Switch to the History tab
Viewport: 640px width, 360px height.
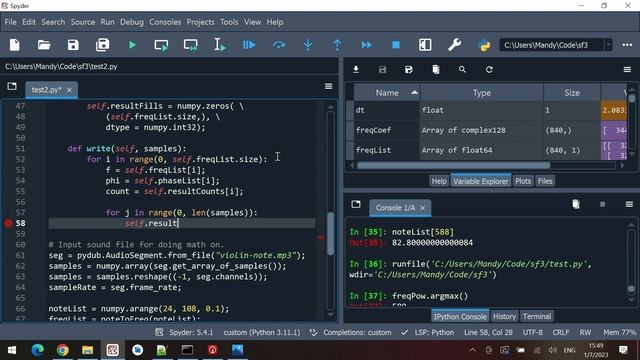click(x=504, y=316)
